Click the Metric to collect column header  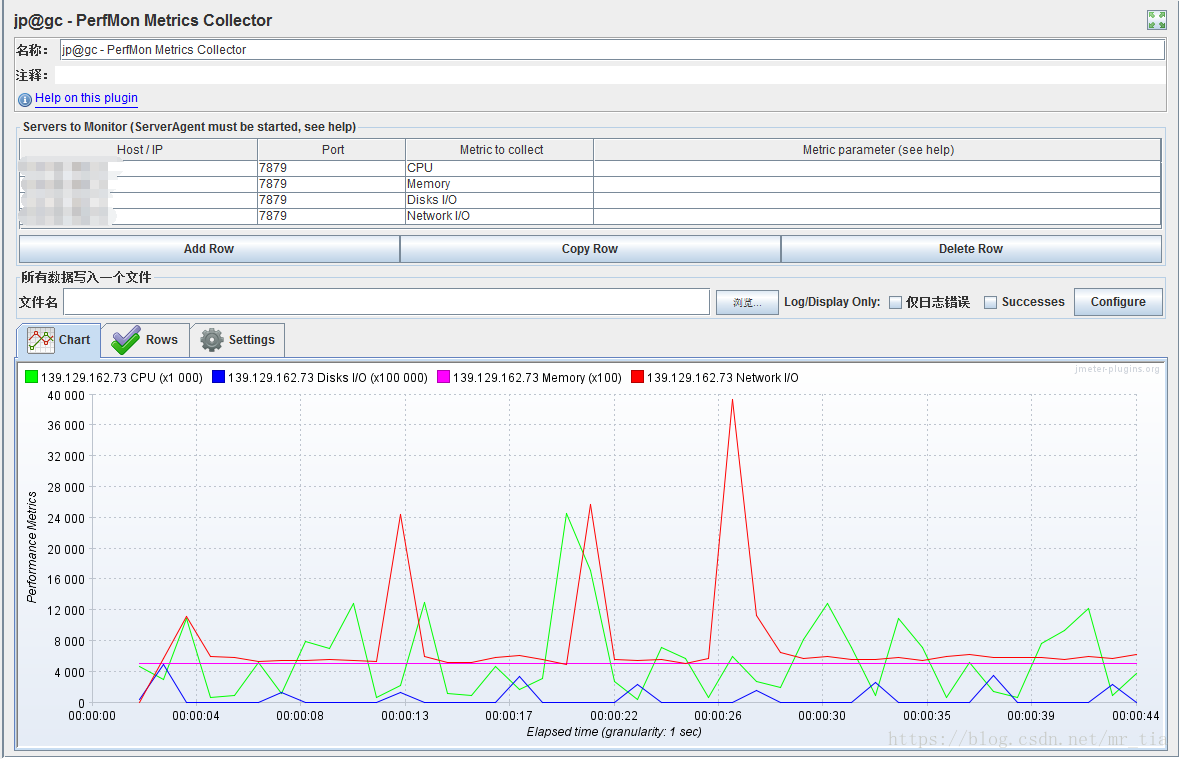tap(501, 150)
